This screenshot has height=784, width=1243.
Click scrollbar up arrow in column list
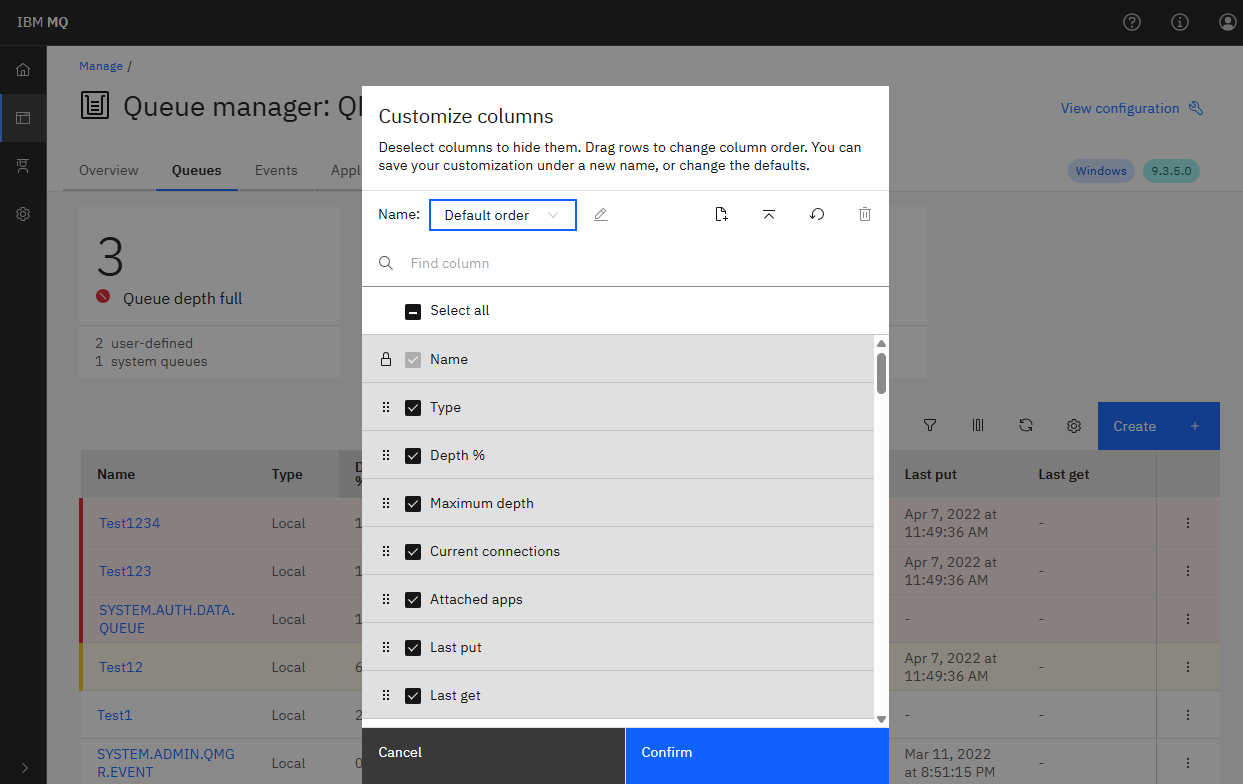pyautogui.click(x=881, y=343)
